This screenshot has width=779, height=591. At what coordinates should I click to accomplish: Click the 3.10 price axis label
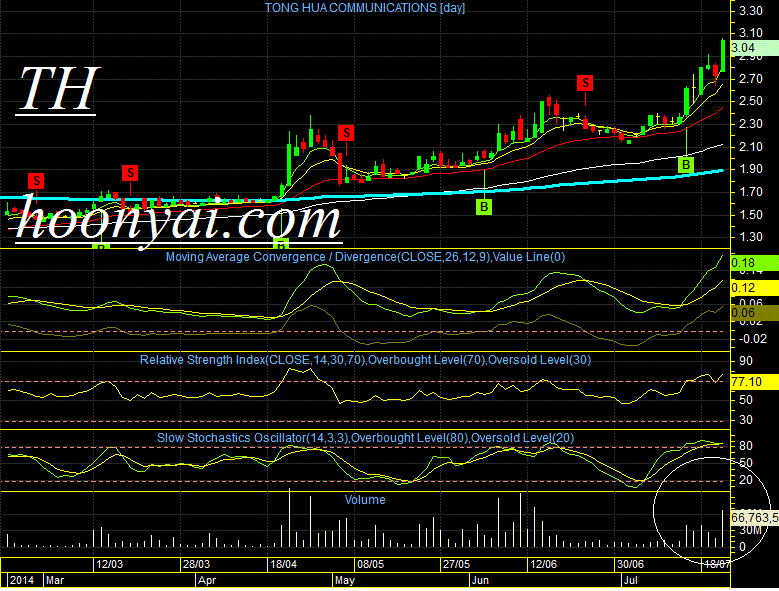tap(750, 33)
